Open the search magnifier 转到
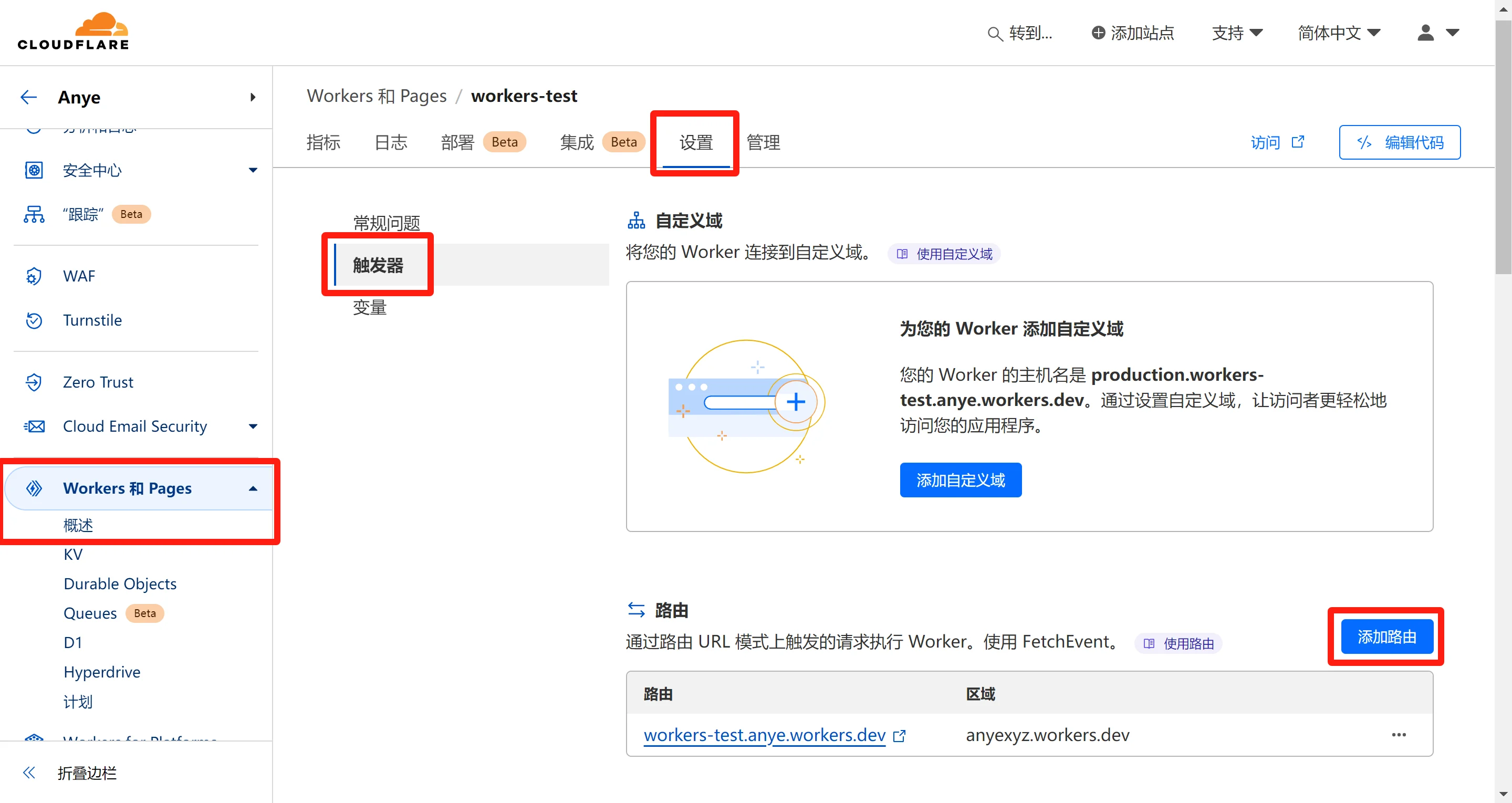 point(995,34)
